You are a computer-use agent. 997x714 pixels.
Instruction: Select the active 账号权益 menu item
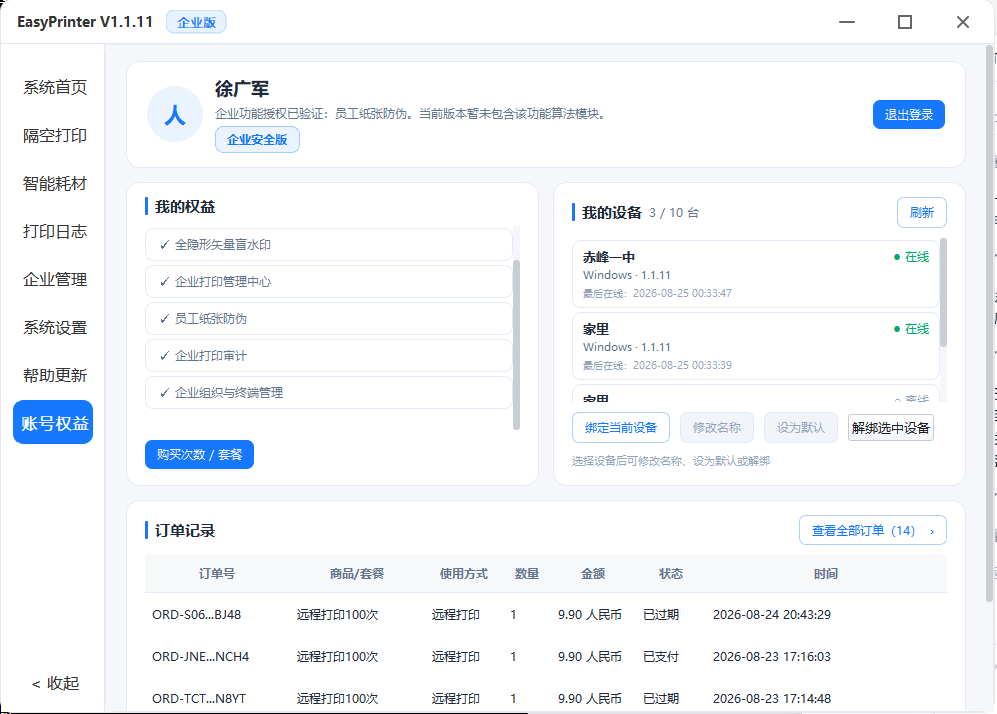pos(53,422)
